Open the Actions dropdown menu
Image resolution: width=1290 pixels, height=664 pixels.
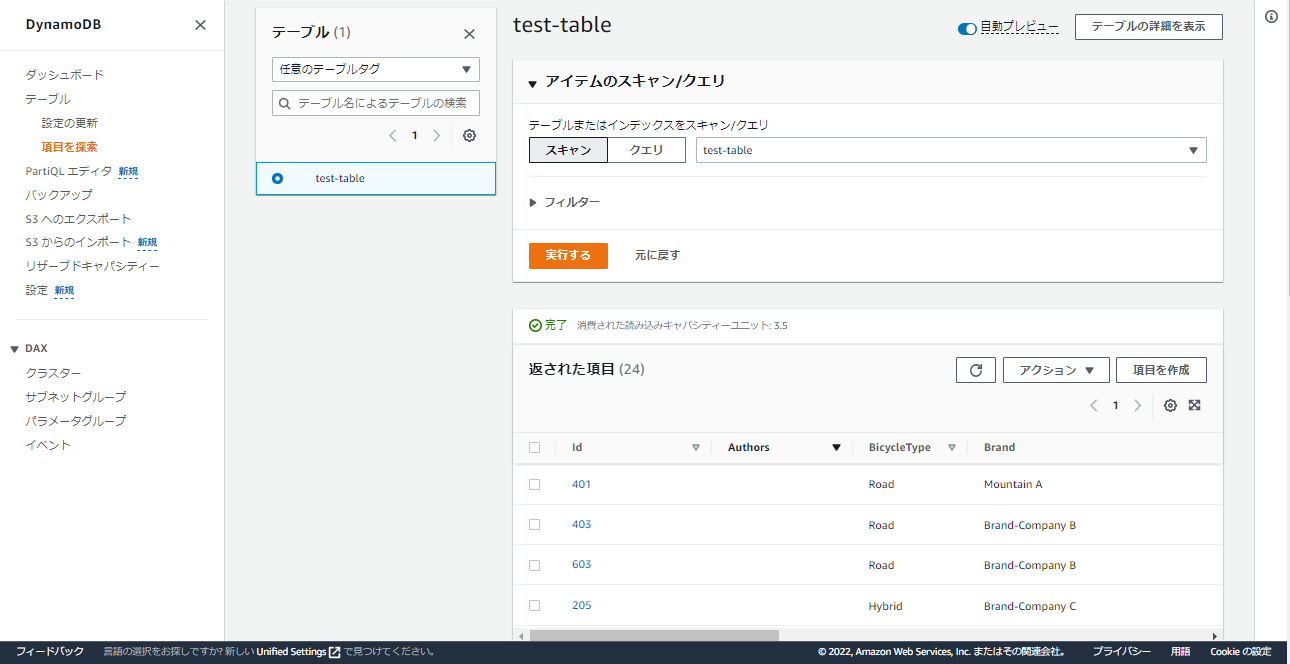[x=1056, y=370]
